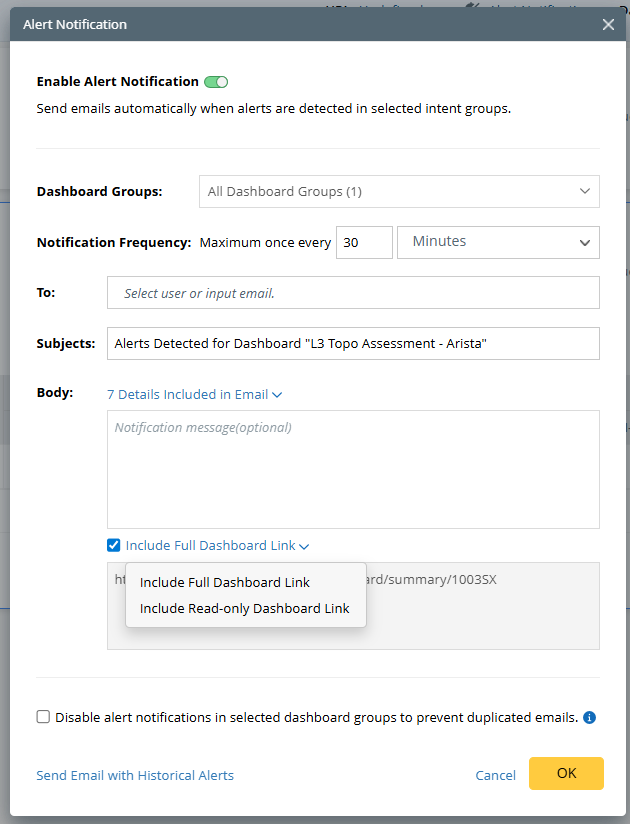The height and width of the screenshot is (824, 630).
Task: Toggle off Enable Alert Notification
Action: tap(215, 81)
